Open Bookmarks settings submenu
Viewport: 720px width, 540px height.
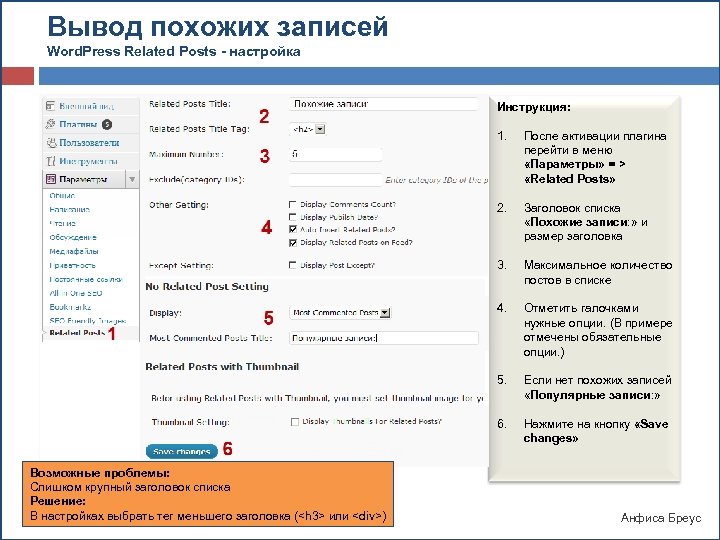pyautogui.click(x=70, y=307)
